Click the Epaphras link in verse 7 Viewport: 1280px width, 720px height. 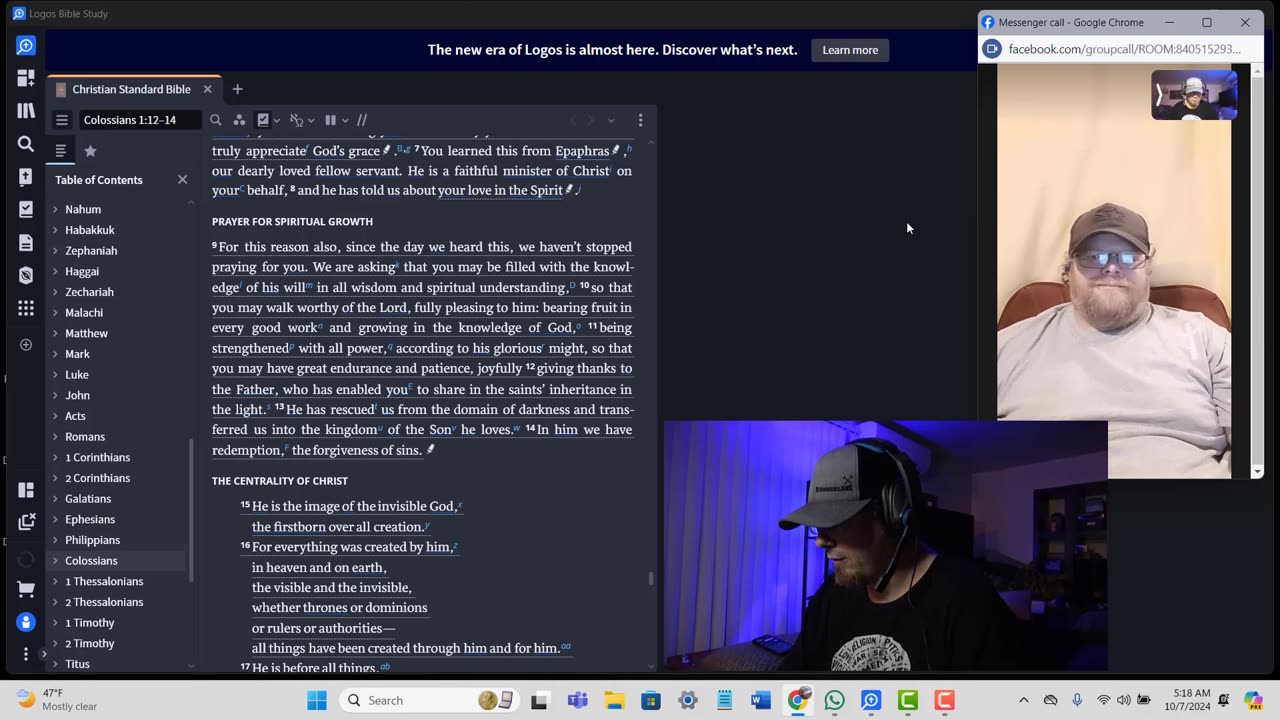tap(582, 151)
